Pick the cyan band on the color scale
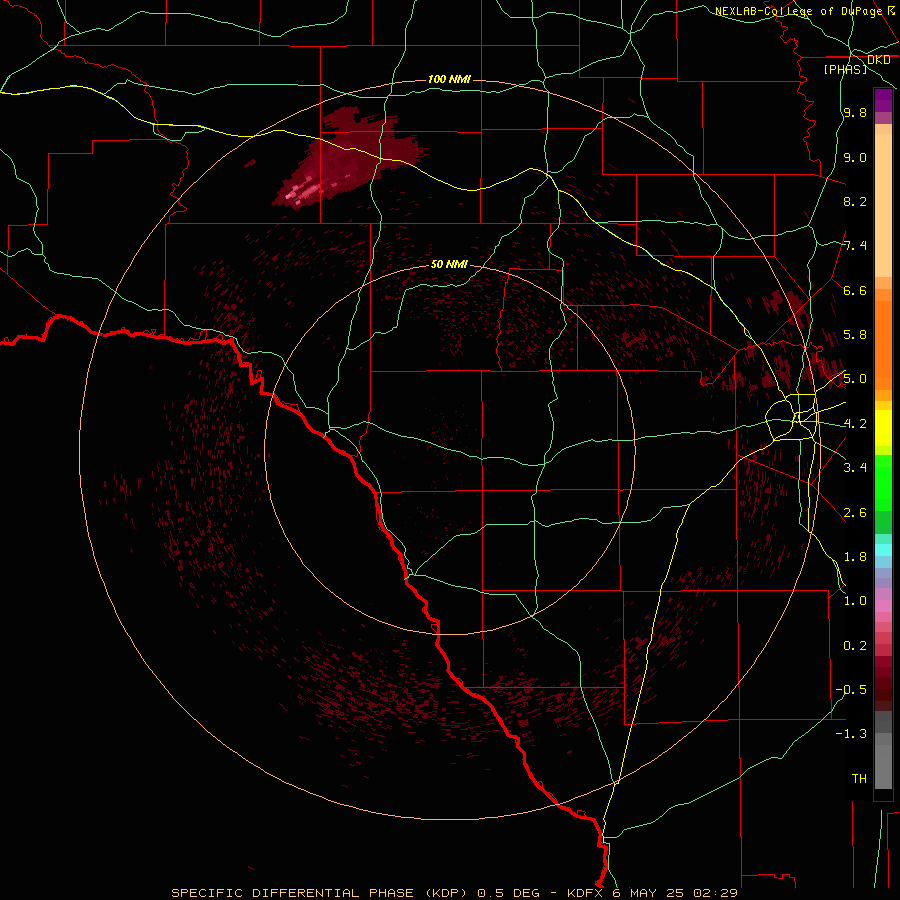This screenshot has height=900, width=900. pos(883,550)
